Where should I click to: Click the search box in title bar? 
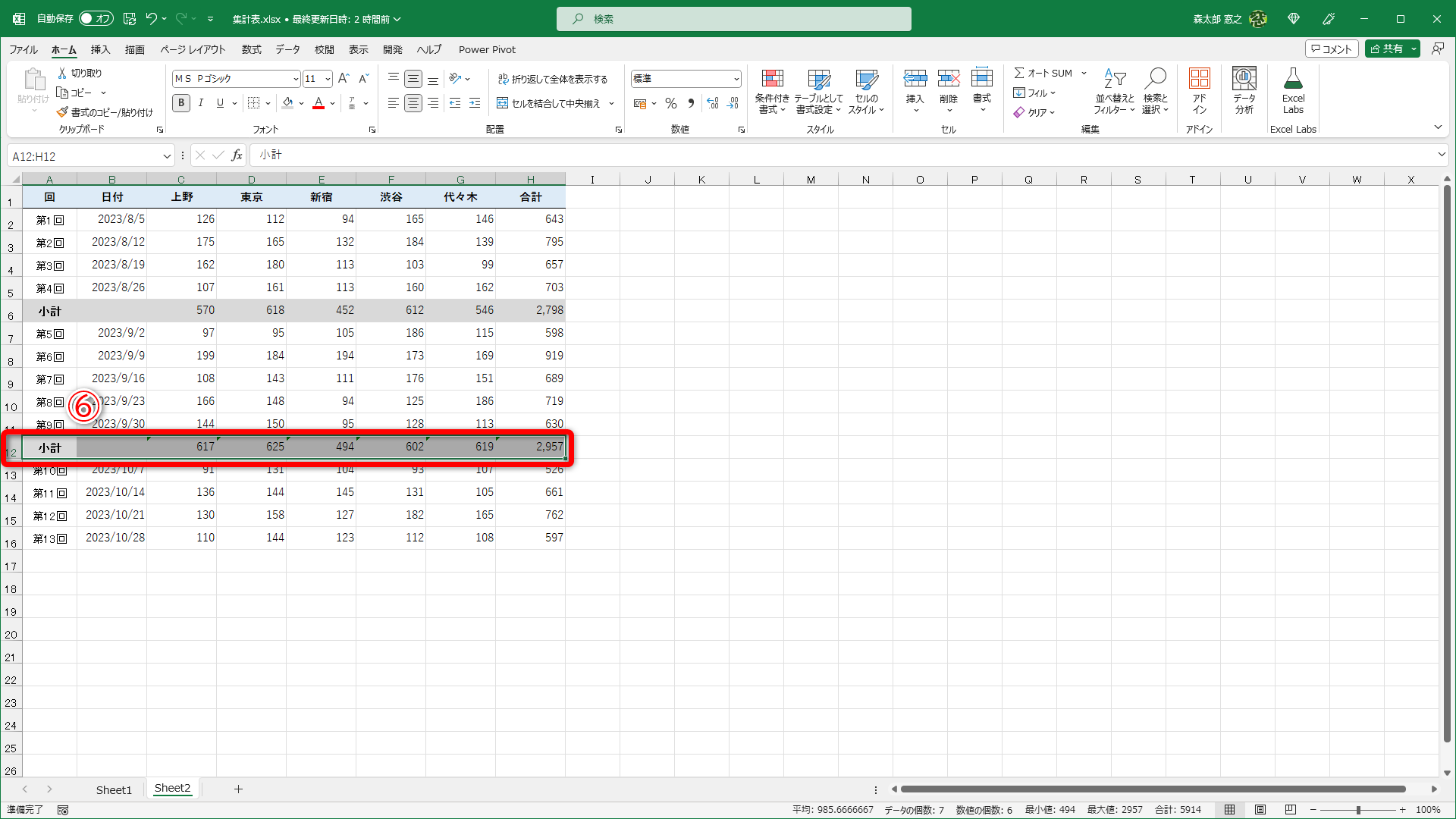[733, 19]
